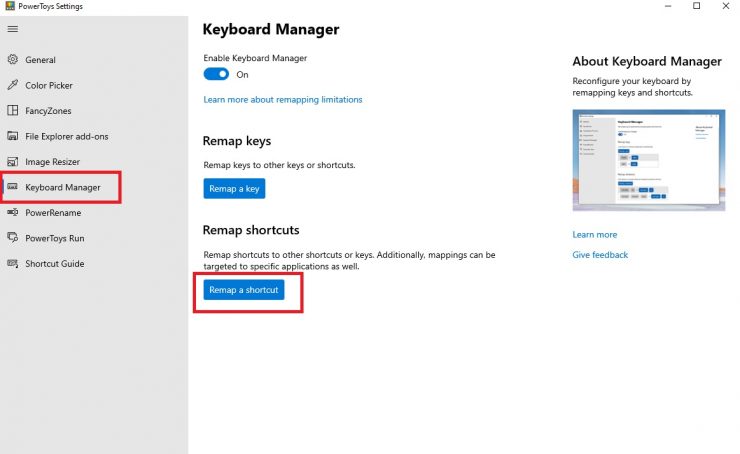Click the File Explorer add-ons icon
740x454 pixels.
(x=13, y=136)
